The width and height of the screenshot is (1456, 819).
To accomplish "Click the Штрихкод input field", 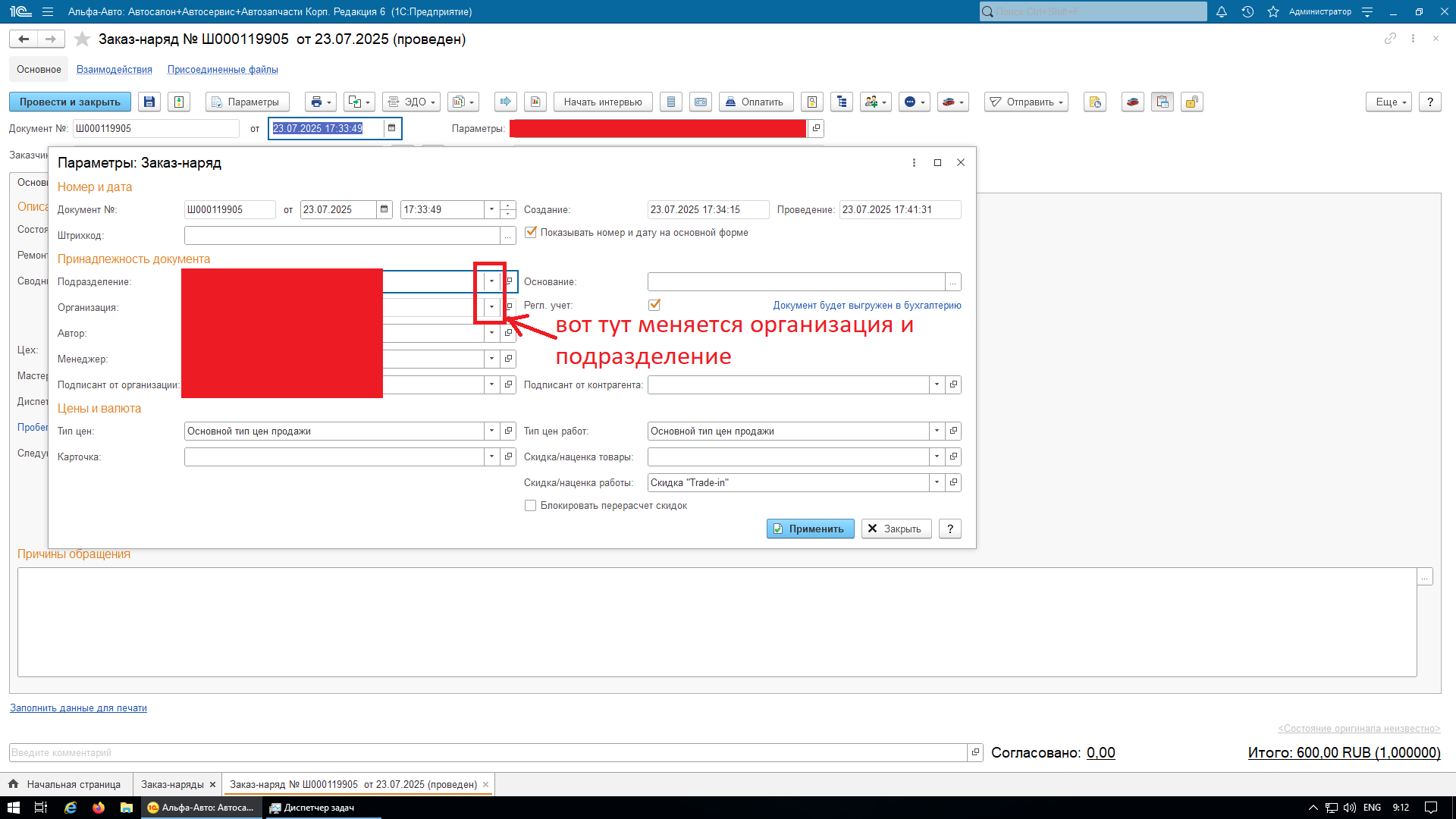I will pyautogui.click(x=342, y=236).
